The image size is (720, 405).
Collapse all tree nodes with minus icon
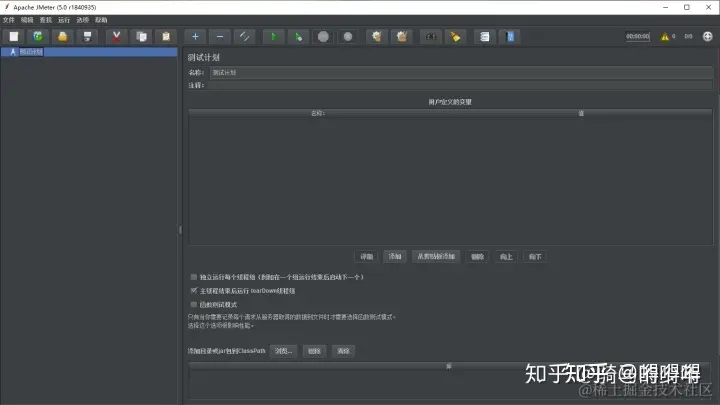pyautogui.click(x=220, y=37)
